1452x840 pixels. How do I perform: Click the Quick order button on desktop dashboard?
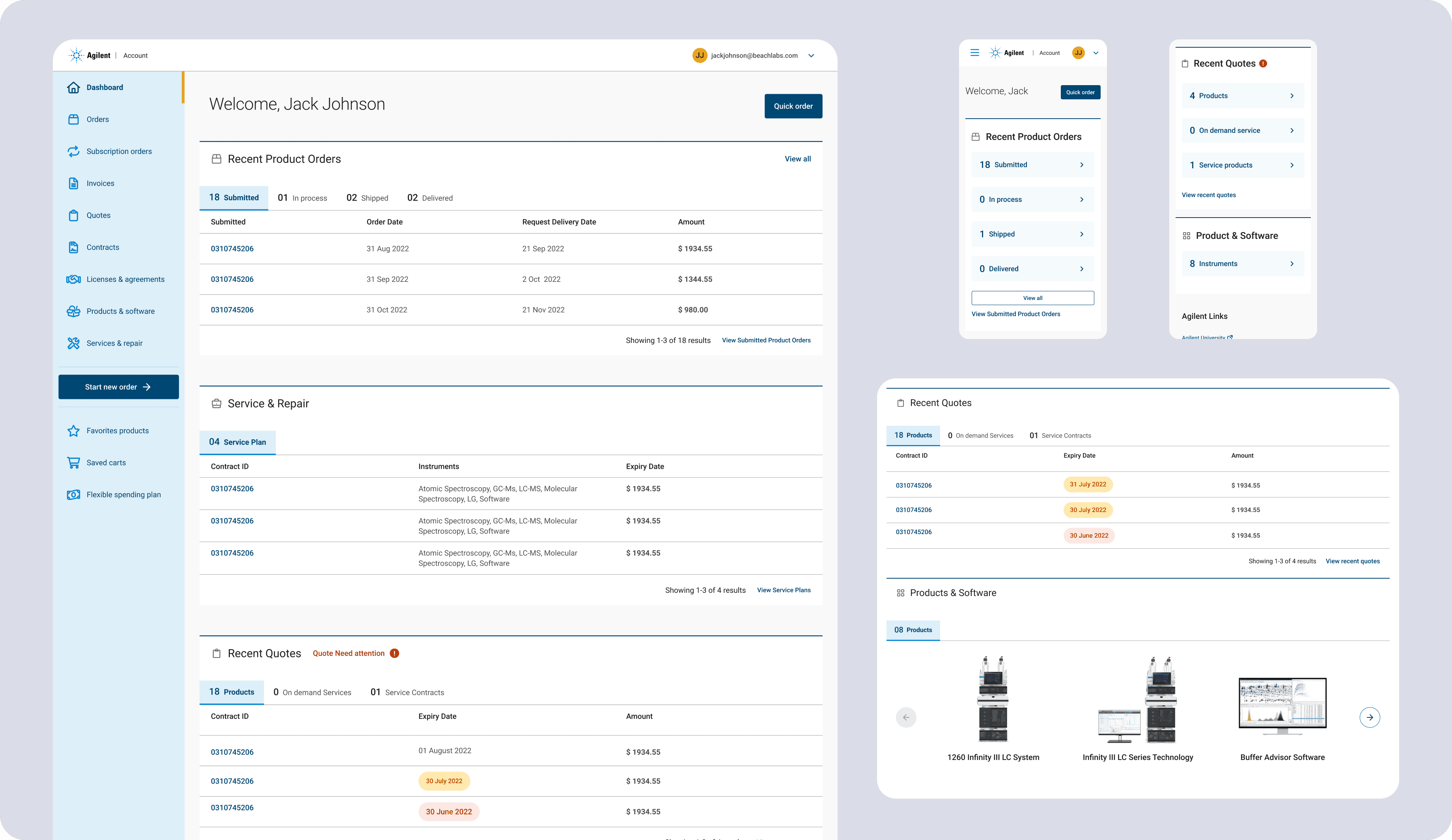[x=793, y=106]
